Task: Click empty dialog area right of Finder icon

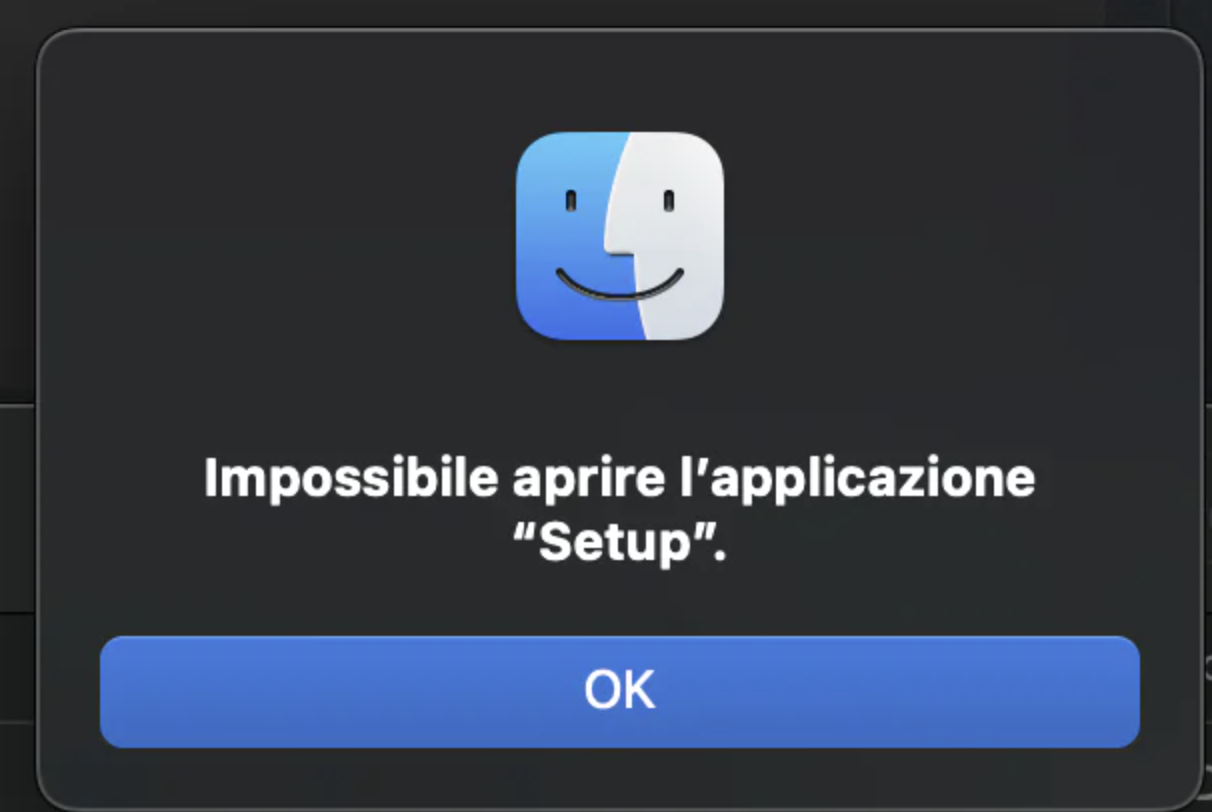Action: [960, 236]
